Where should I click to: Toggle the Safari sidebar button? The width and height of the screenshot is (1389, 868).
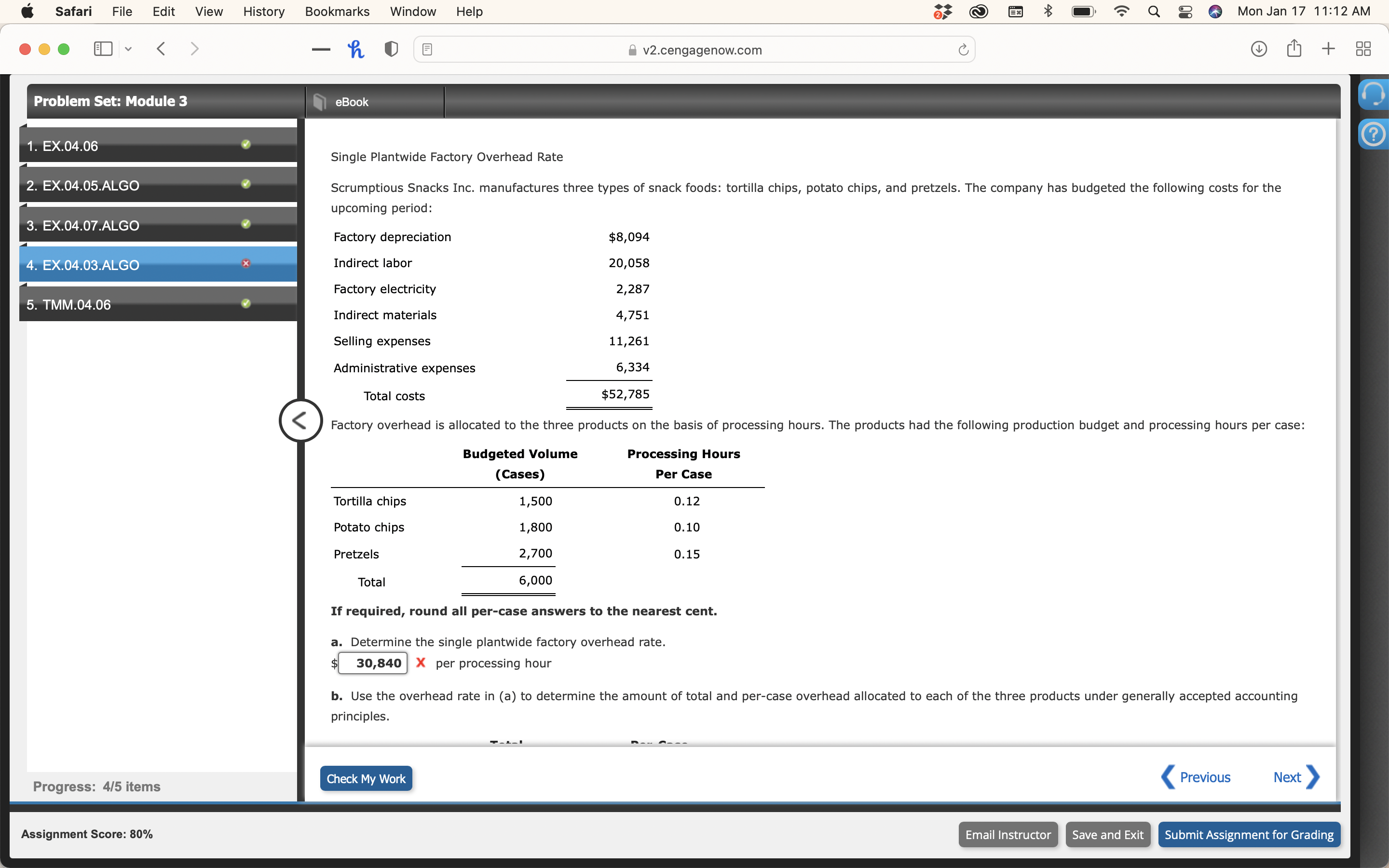click(x=103, y=49)
